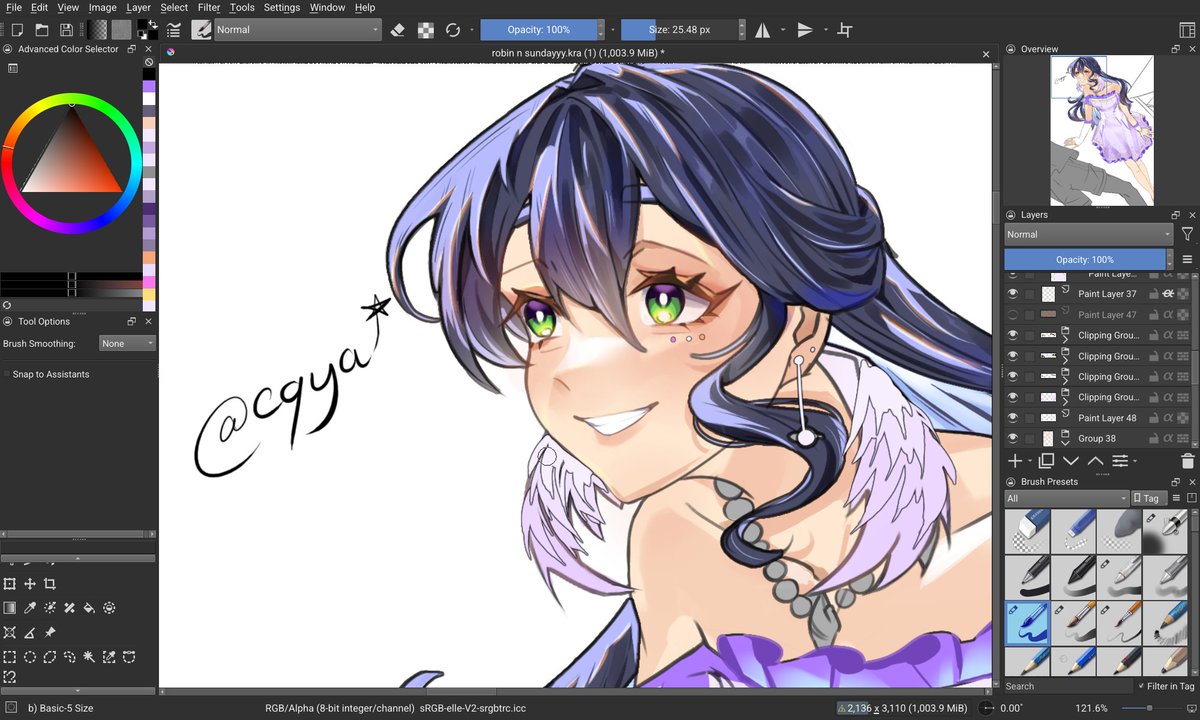Select the Reference Images pin tool
This screenshot has height=720, width=1200.
pyautogui.click(x=50, y=633)
